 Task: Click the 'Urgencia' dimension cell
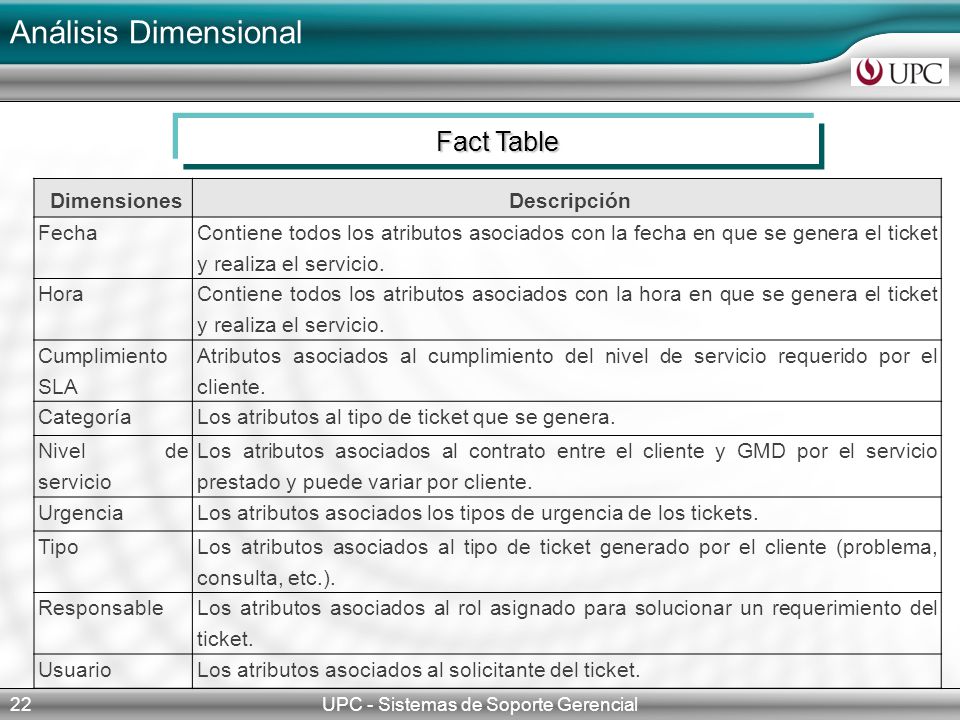(113, 514)
